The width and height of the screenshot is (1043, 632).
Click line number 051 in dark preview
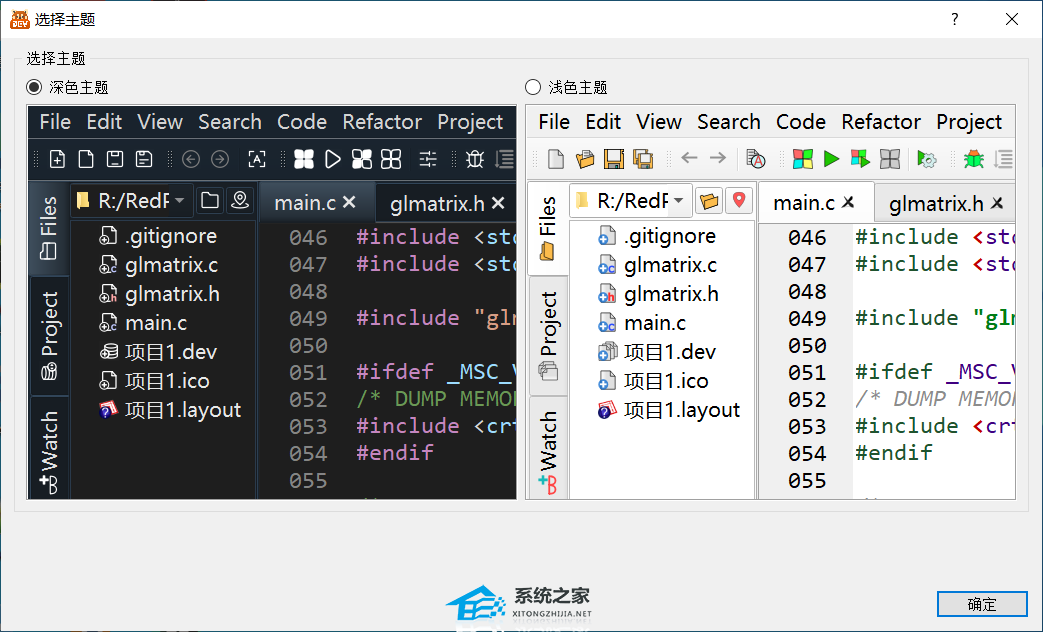point(308,373)
